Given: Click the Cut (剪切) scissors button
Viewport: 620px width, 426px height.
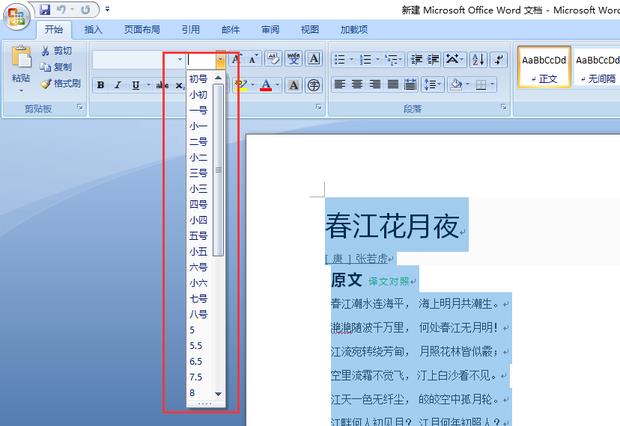Looking at the screenshot, I should (x=56, y=50).
